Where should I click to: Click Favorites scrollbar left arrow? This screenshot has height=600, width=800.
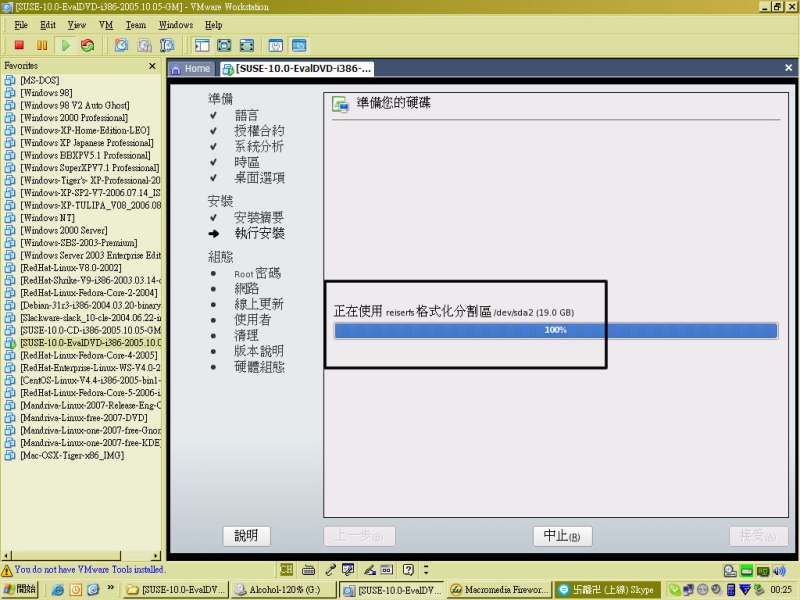coord(6,555)
